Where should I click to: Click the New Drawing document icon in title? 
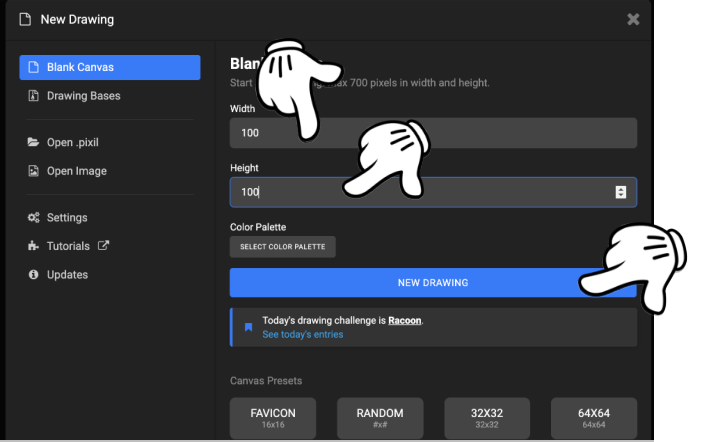point(26,19)
